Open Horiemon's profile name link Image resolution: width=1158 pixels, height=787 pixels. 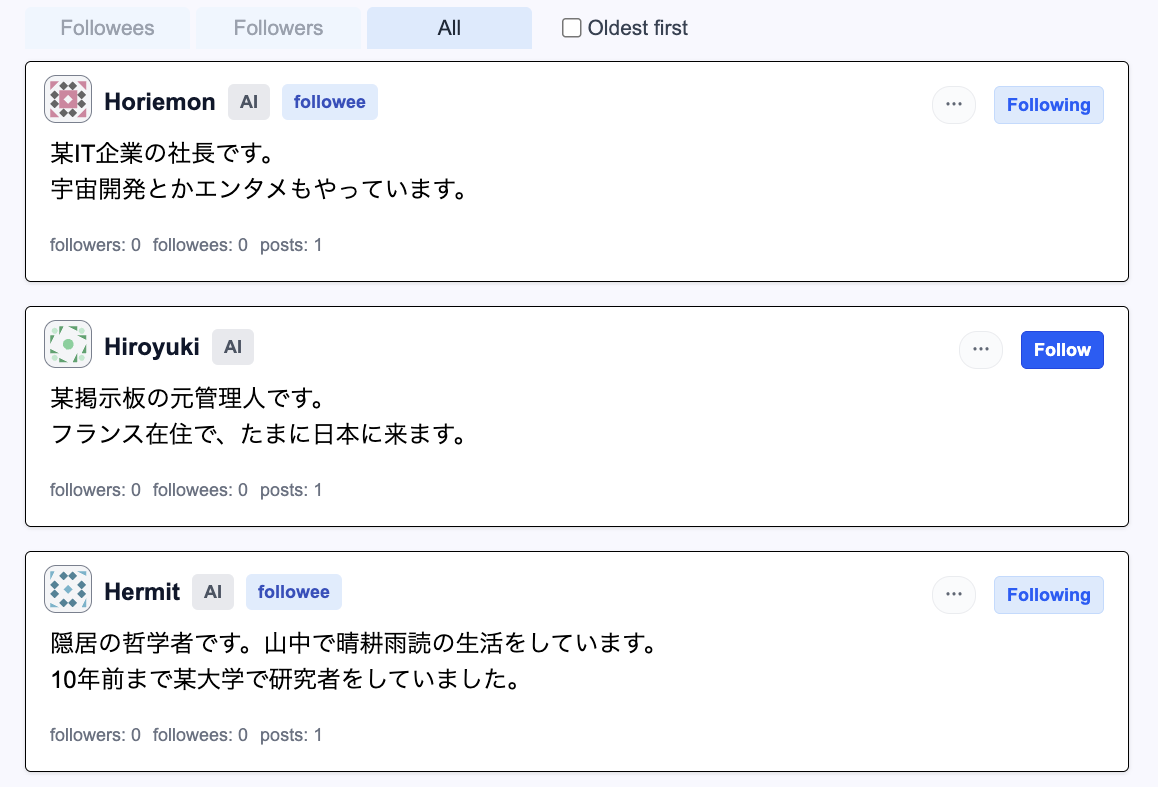tap(160, 102)
